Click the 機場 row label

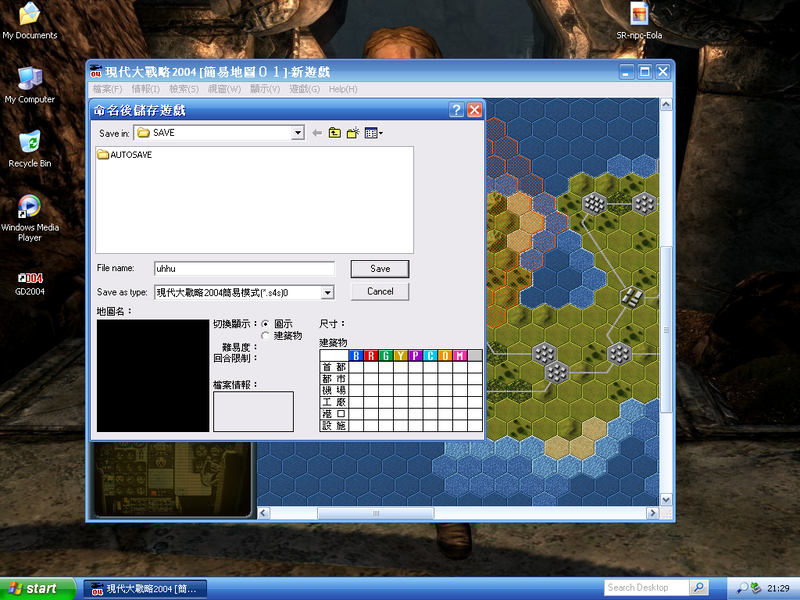[334, 391]
